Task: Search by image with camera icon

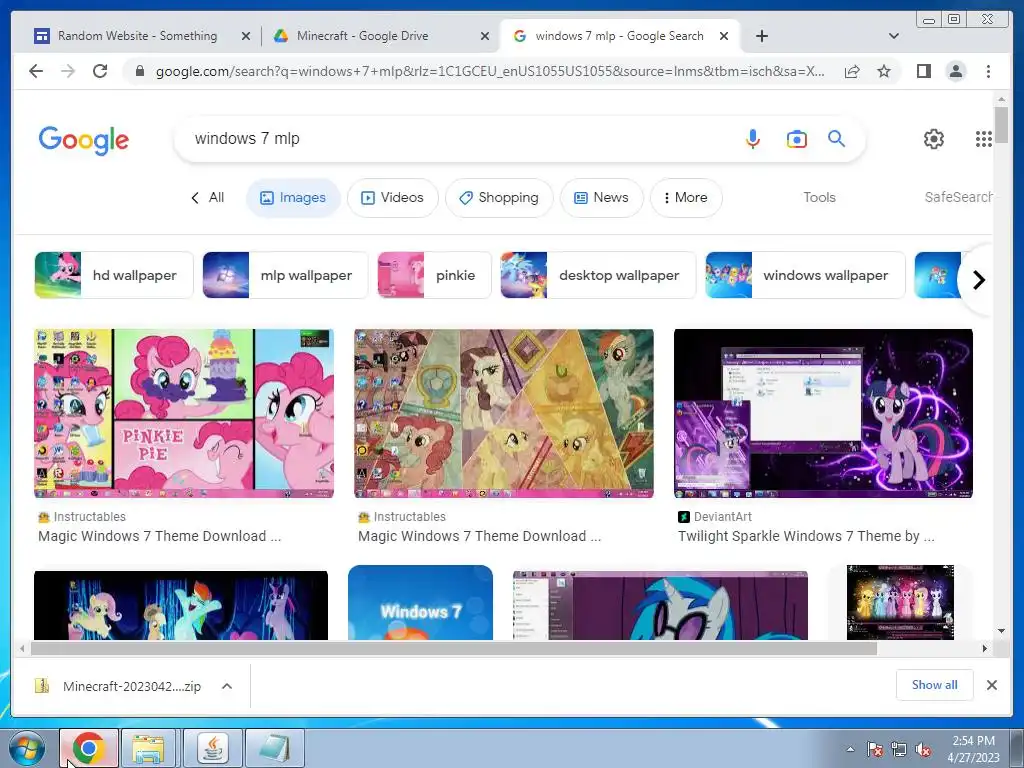Action: (x=796, y=138)
